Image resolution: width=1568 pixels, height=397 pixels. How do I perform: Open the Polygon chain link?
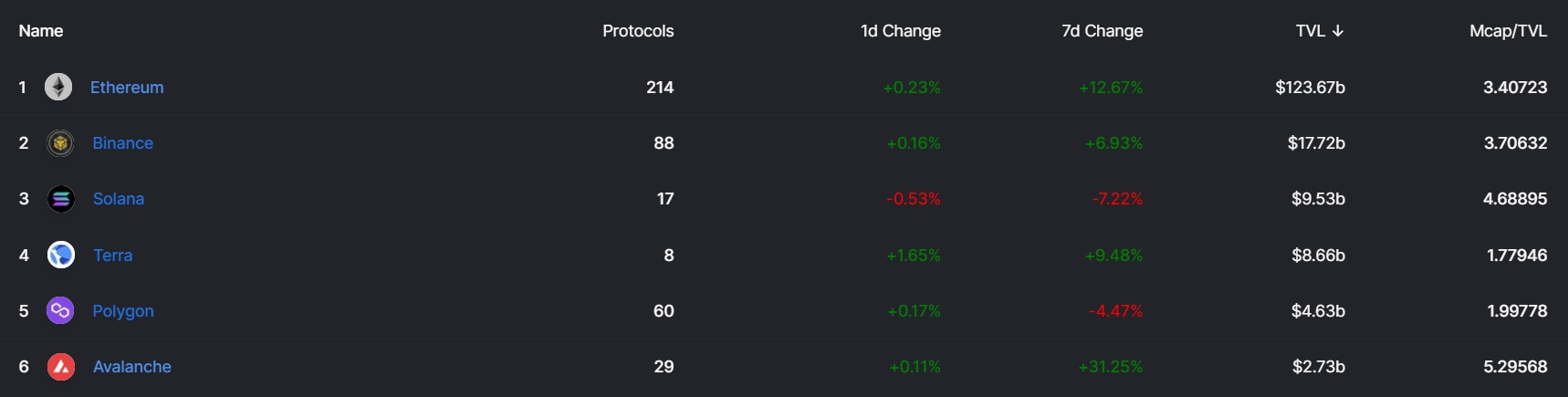123,311
